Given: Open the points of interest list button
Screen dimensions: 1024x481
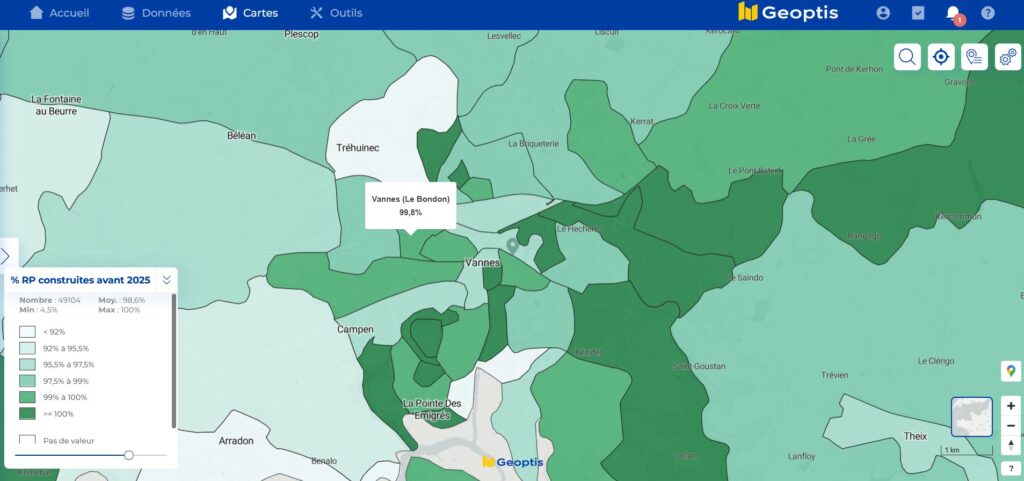Looking at the screenshot, I should (x=974, y=57).
